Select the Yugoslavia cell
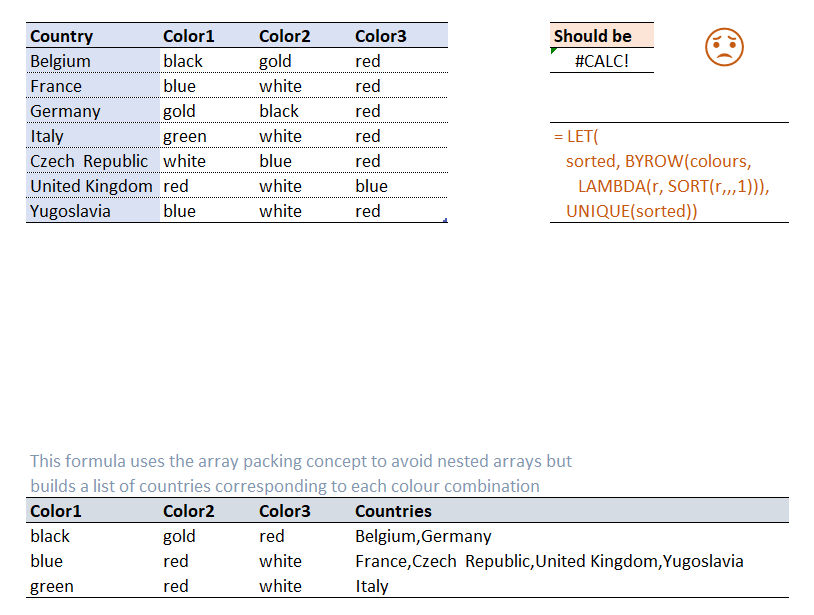This screenshot has width=814, height=615. pos(71,211)
